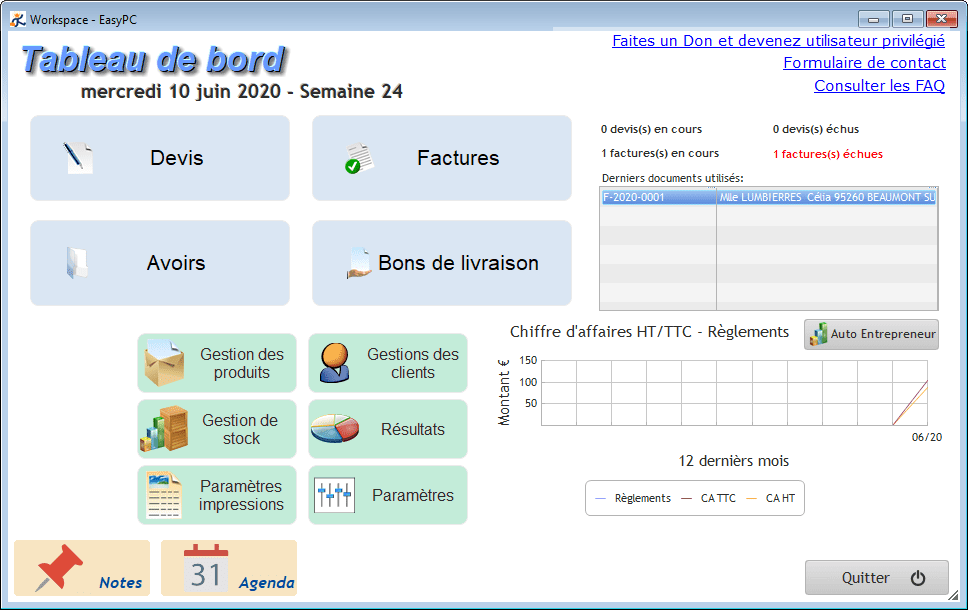Click the print settings document icon

(164, 495)
